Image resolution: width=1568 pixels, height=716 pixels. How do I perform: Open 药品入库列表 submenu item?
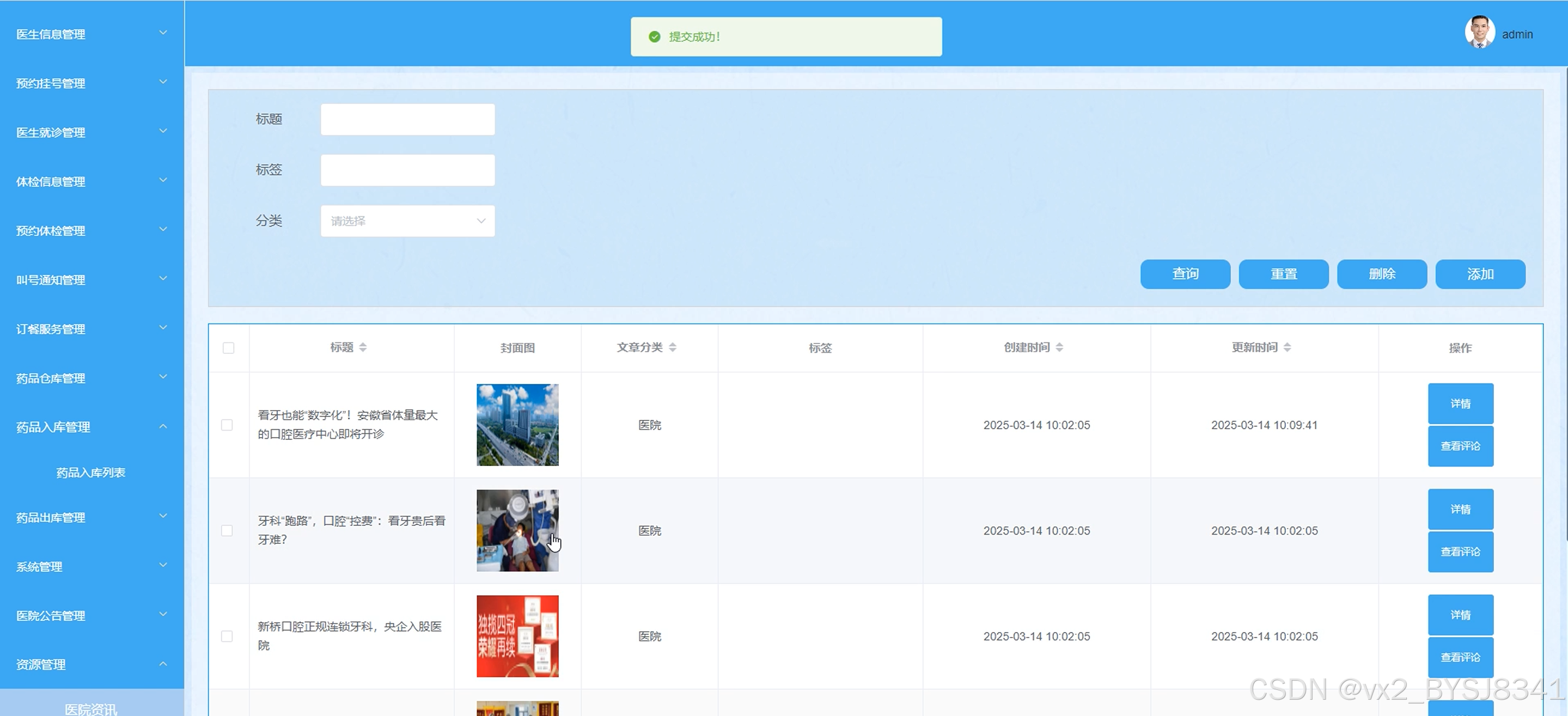[x=91, y=473]
